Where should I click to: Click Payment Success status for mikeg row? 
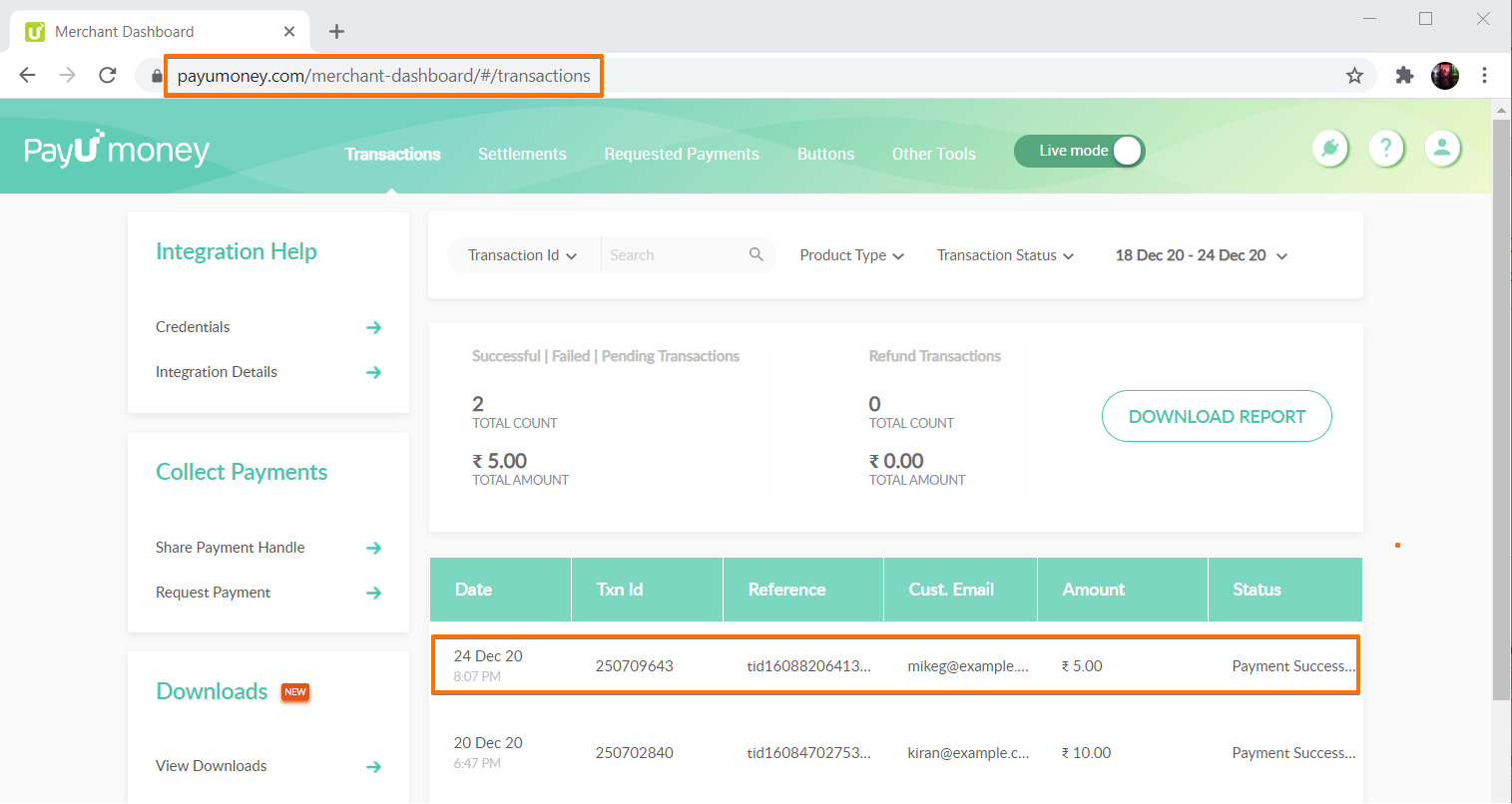coord(1294,666)
